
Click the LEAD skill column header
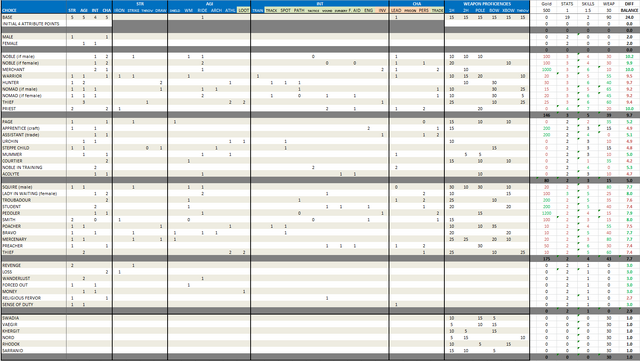(x=396, y=10)
